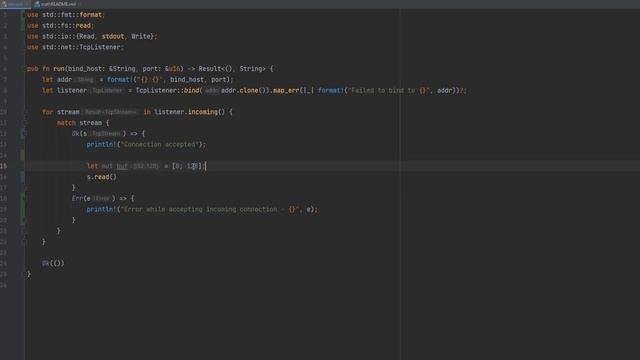Click the final 'Ok(())' return expression
This screenshot has width=640, height=360.
click(x=53, y=263)
